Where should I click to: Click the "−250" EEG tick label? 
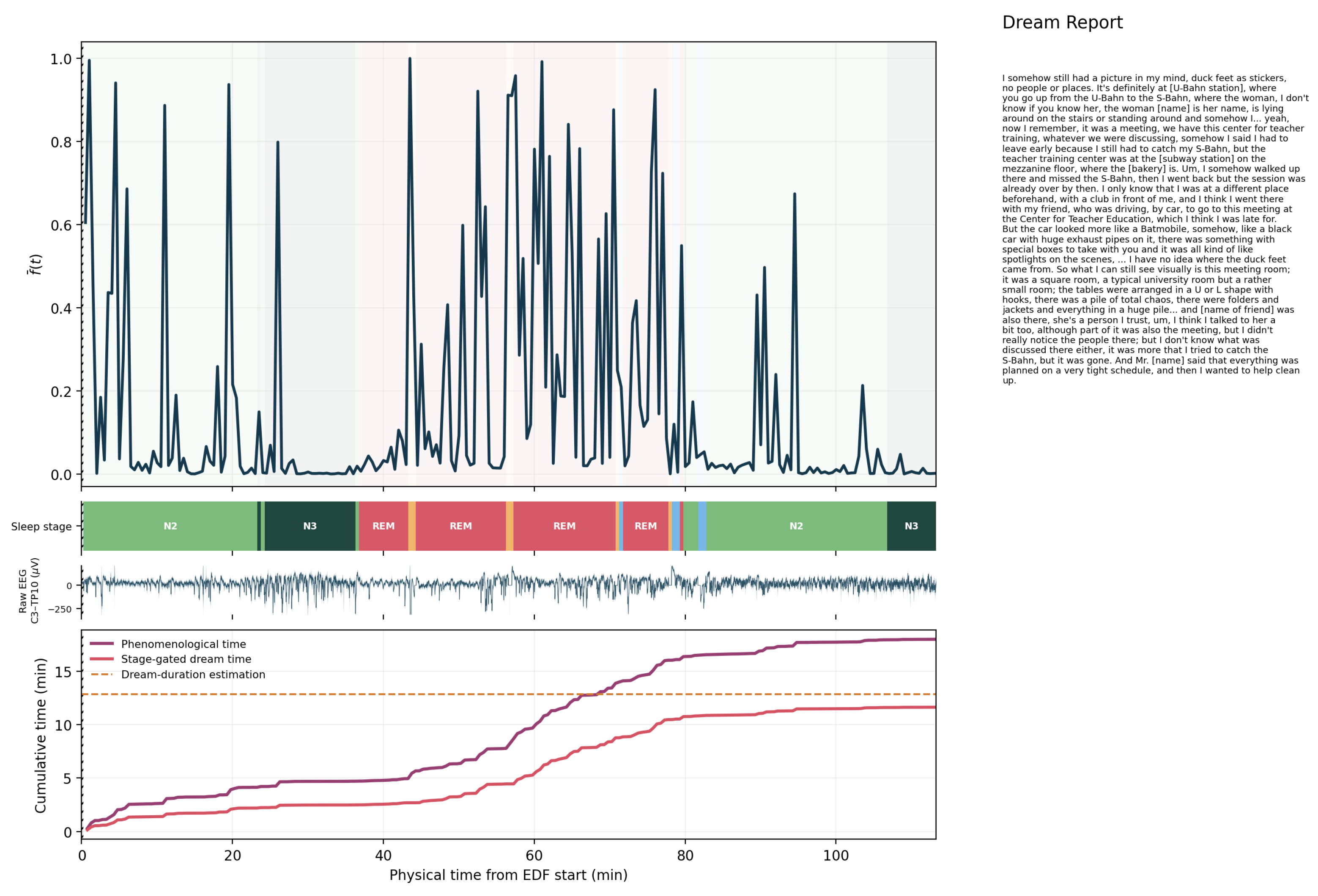point(60,610)
